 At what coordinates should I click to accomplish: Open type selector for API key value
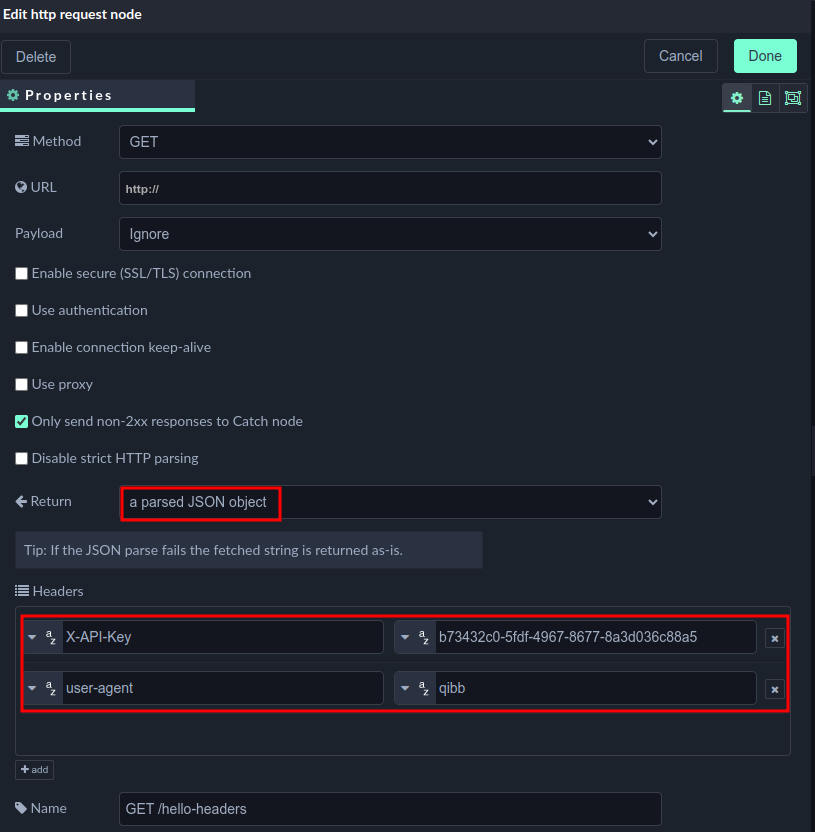[414, 638]
